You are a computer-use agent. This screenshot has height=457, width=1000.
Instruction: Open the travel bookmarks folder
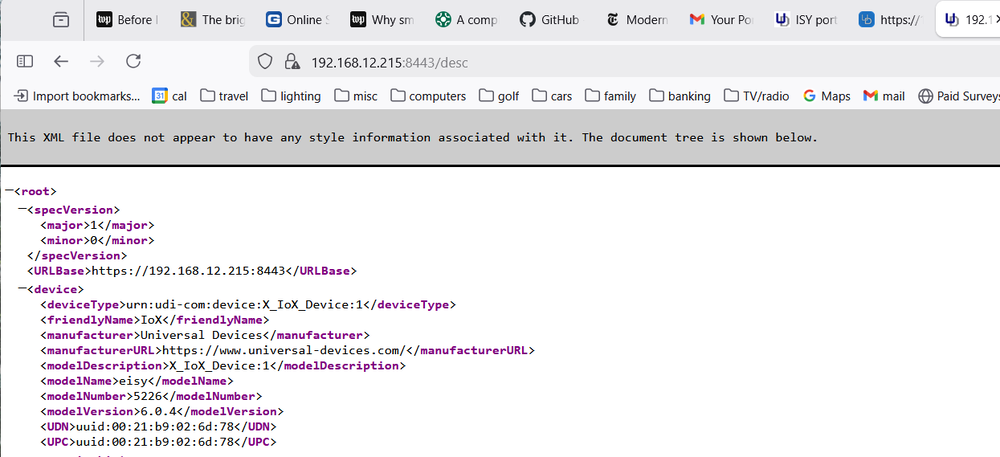pyautogui.click(x=224, y=96)
